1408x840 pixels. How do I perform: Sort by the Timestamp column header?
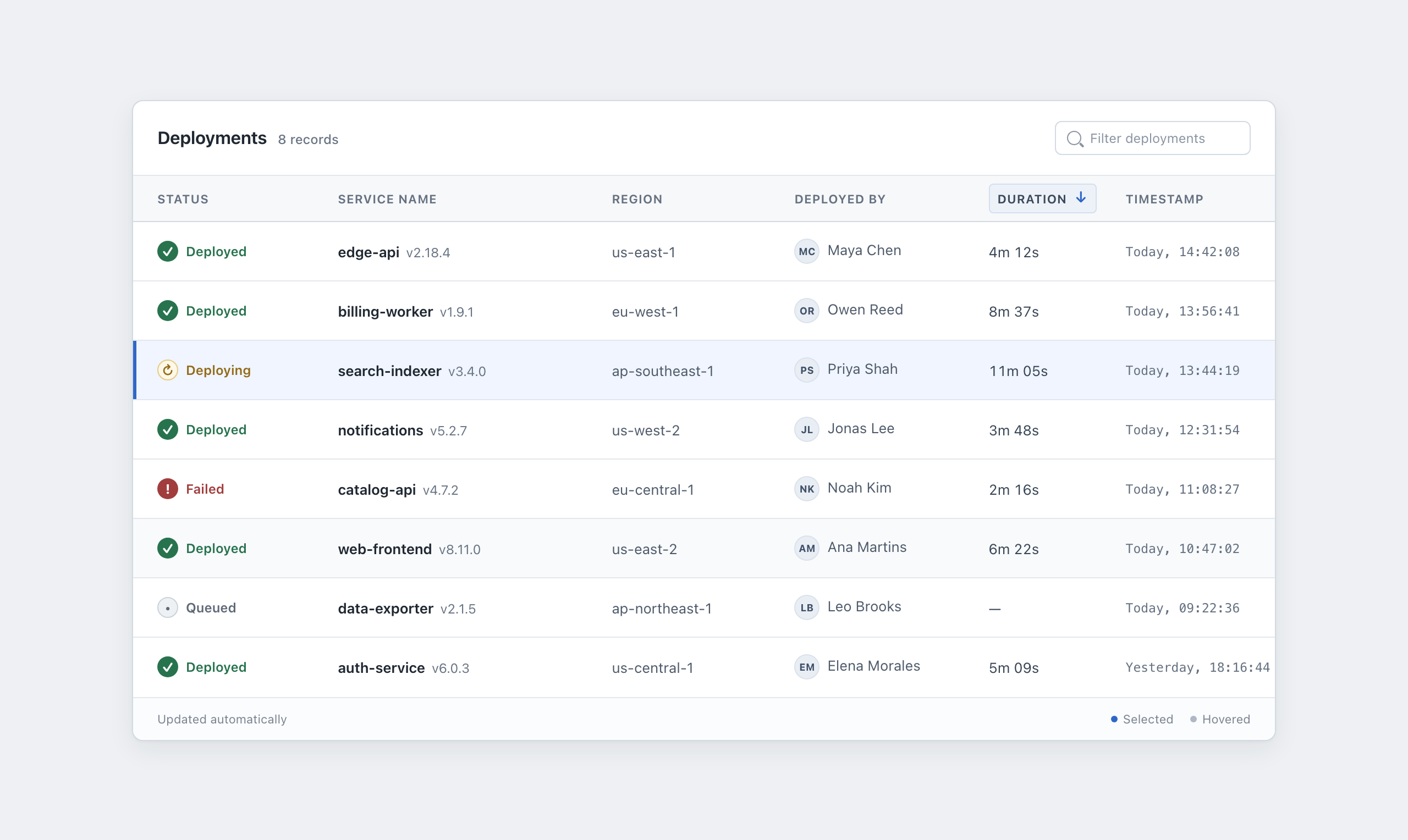pyautogui.click(x=1164, y=199)
